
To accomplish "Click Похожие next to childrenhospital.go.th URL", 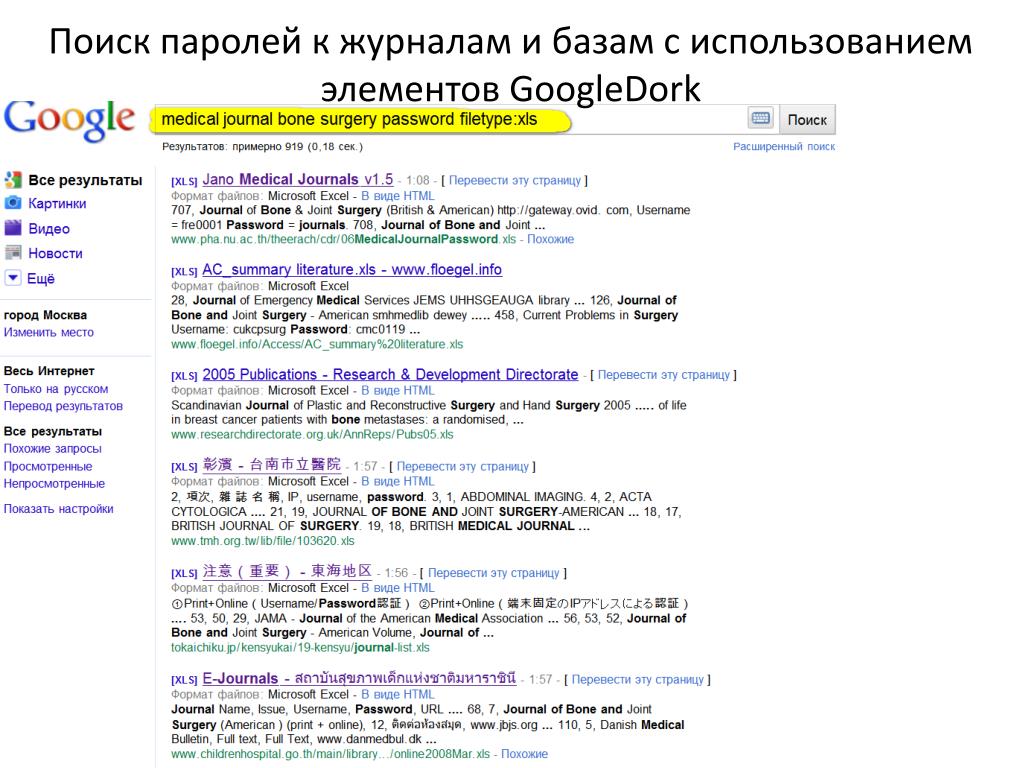I will 524,754.
